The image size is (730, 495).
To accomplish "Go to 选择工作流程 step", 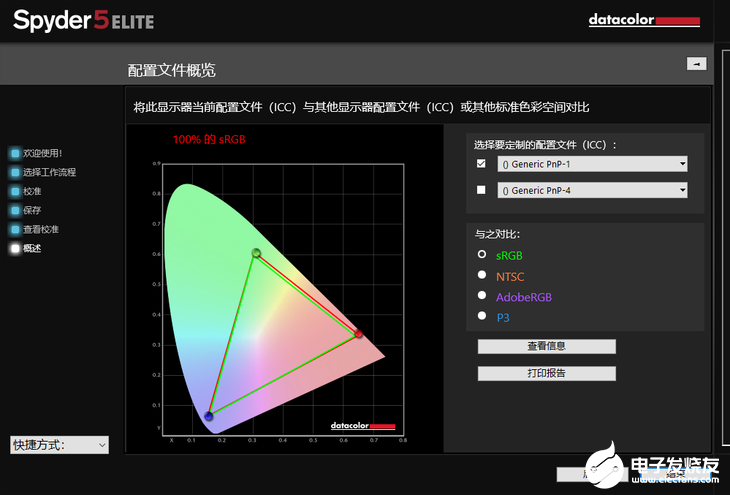I will (x=49, y=172).
